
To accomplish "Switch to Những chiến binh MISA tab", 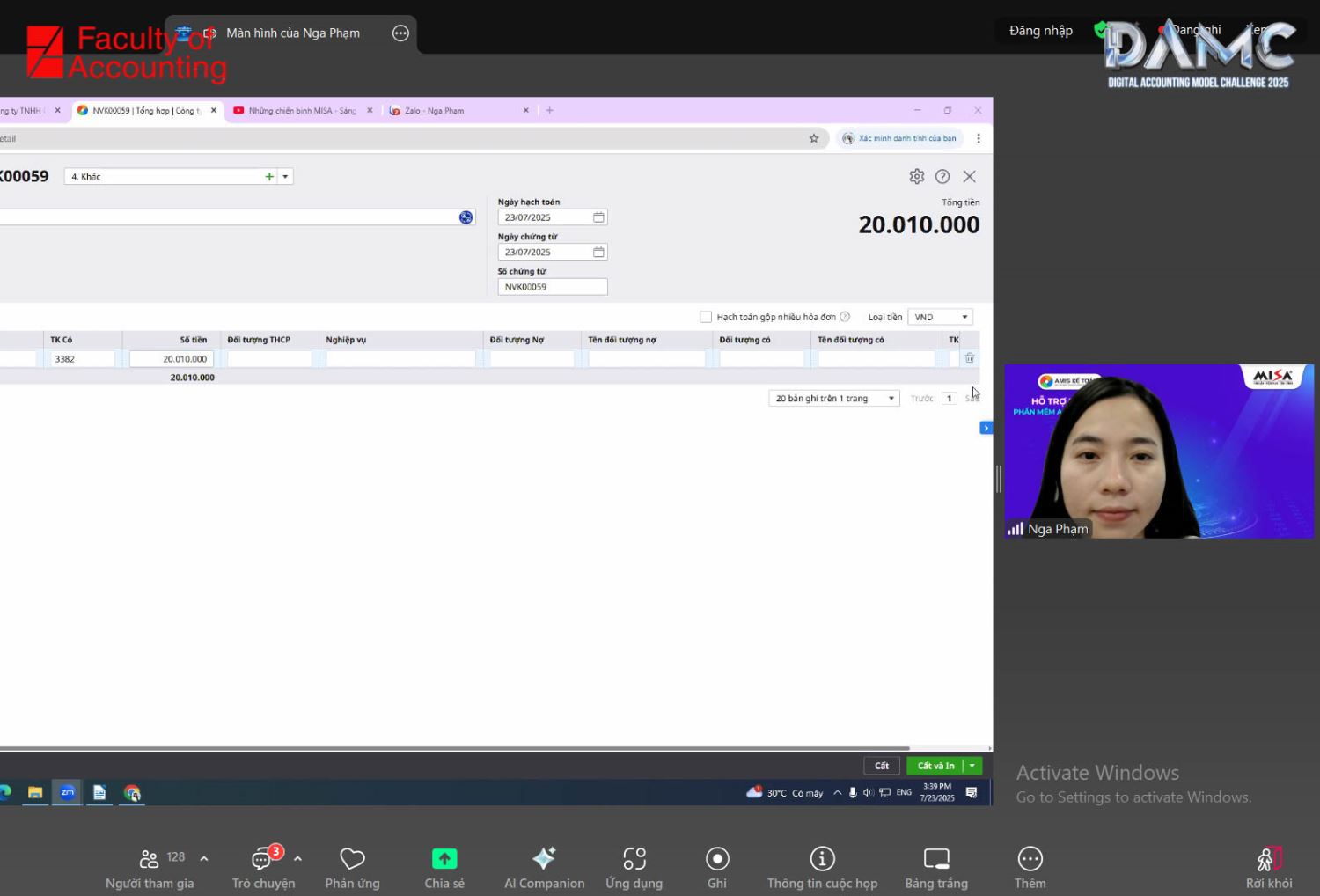I will coord(301,111).
